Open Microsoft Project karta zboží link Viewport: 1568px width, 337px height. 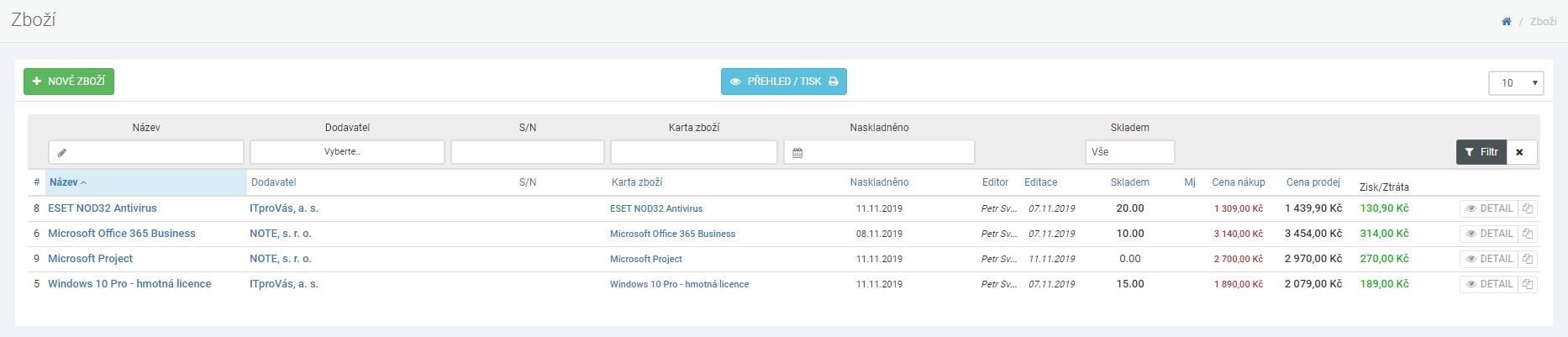646,259
